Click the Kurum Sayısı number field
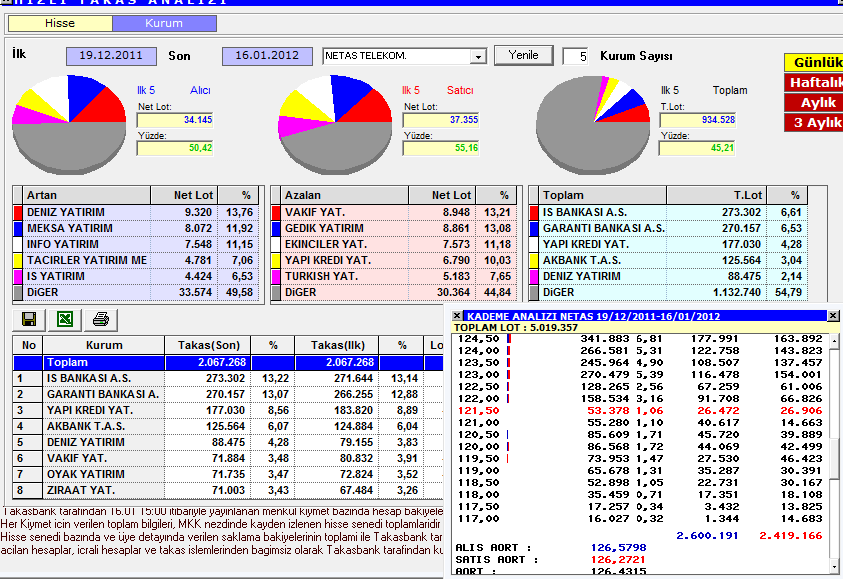Screen dimensions: 843x579 tap(575, 56)
